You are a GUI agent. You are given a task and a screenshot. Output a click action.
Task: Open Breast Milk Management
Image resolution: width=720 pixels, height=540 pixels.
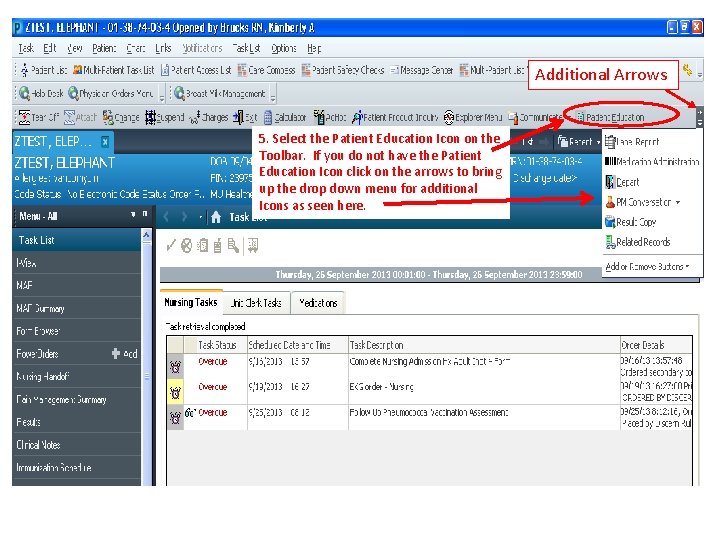point(220,94)
